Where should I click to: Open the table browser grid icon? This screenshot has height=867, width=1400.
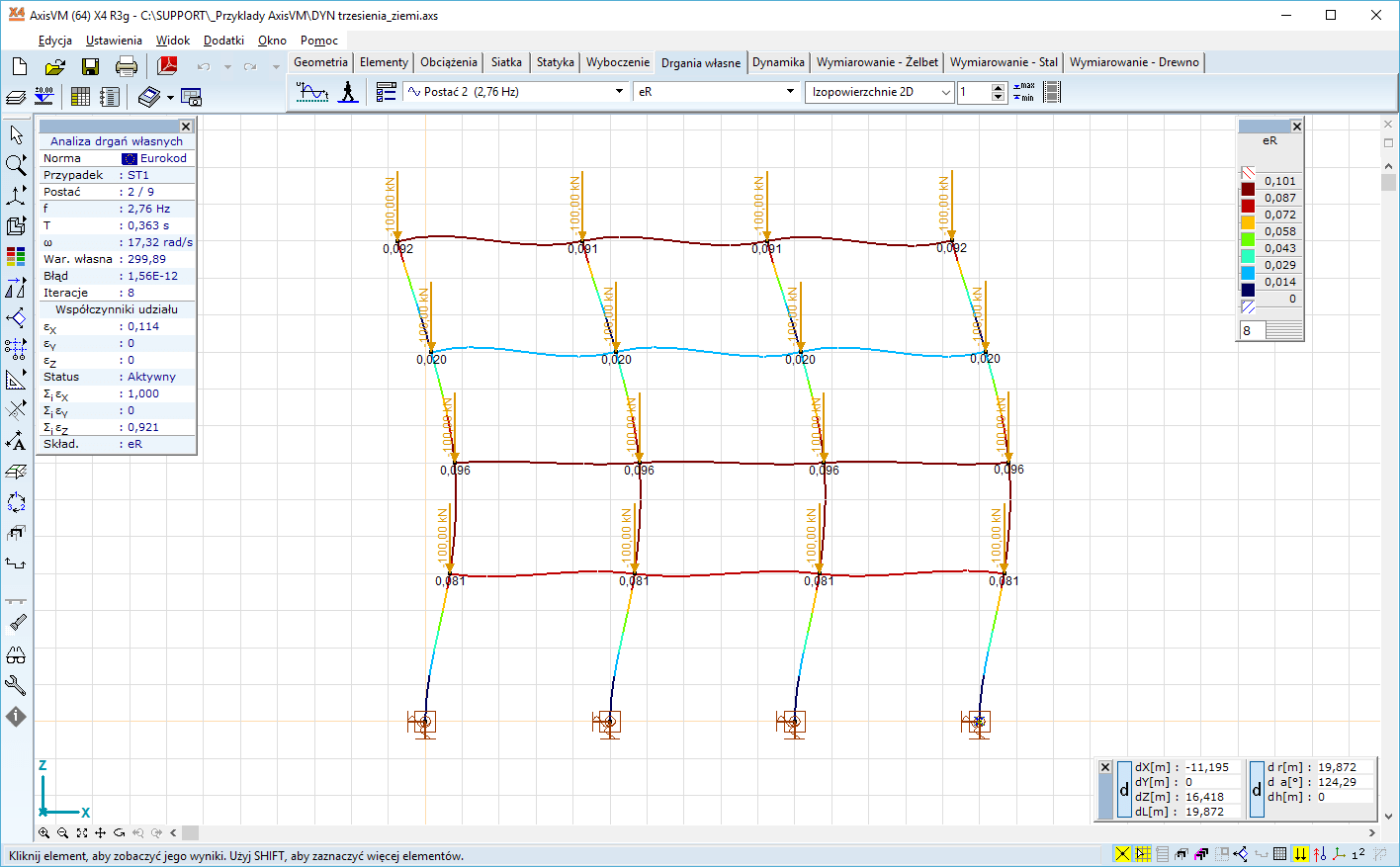point(81,97)
